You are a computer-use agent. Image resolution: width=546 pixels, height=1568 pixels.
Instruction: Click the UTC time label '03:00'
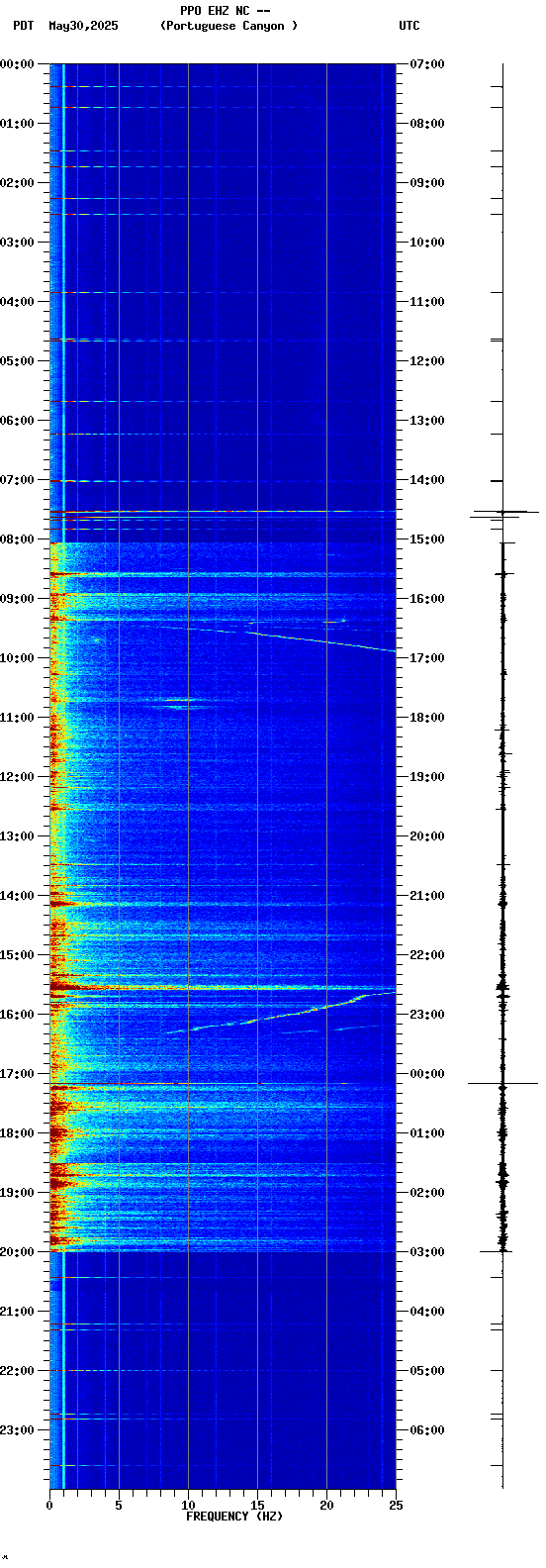click(427, 1252)
